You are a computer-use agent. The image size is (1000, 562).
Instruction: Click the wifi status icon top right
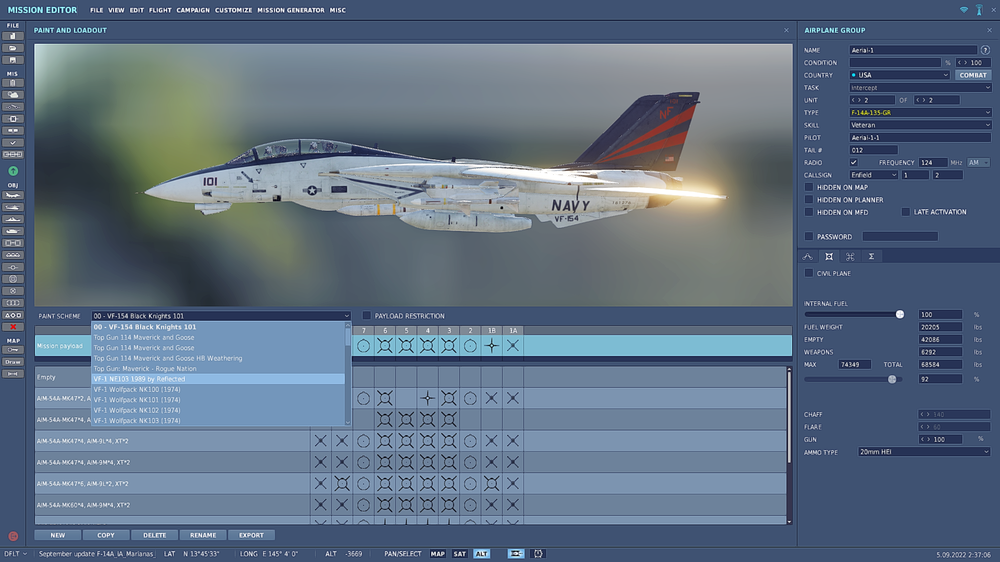click(x=964, y=10)
